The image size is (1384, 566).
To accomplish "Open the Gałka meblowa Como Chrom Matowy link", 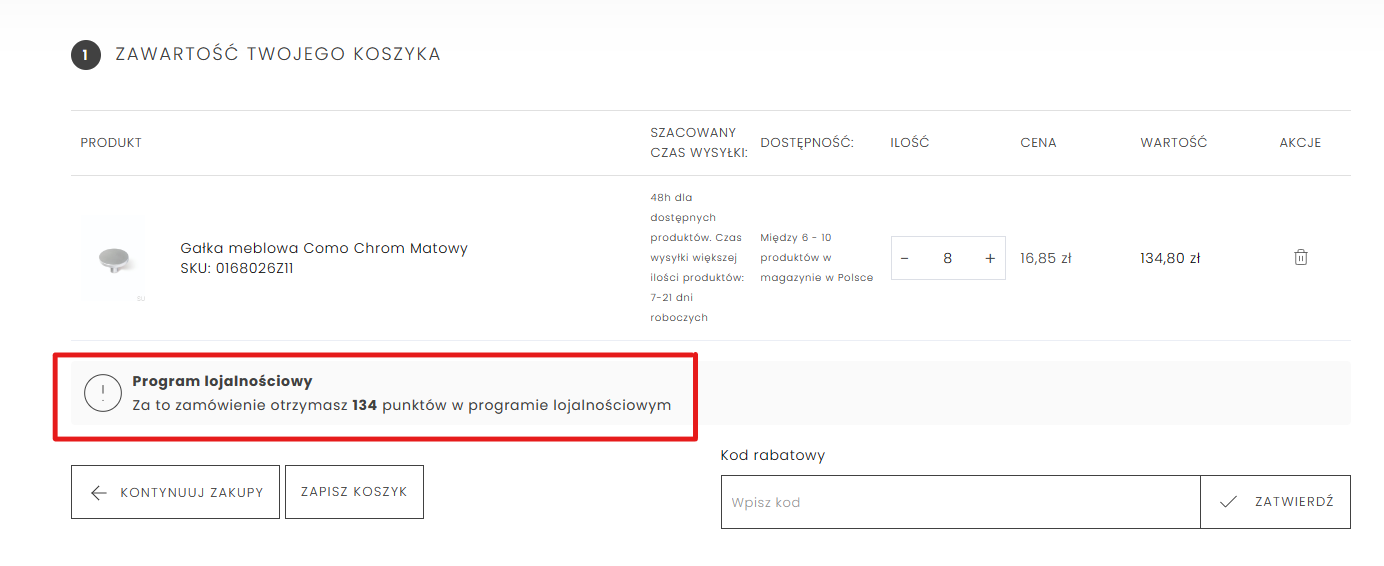I will pyautogui.click(x=324, y=248).
